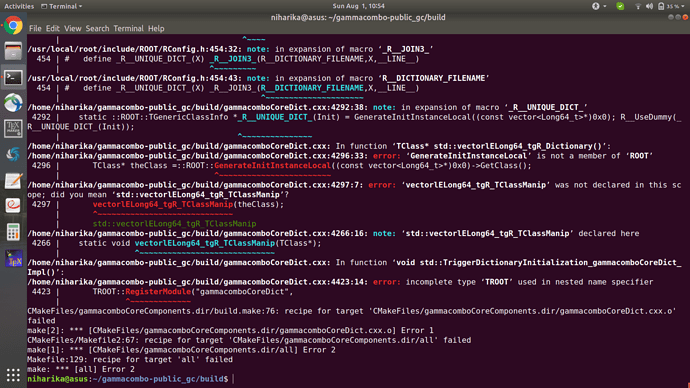Open the purple TeX app in dock
Screen dimensions: 690x388
(13, 258)
